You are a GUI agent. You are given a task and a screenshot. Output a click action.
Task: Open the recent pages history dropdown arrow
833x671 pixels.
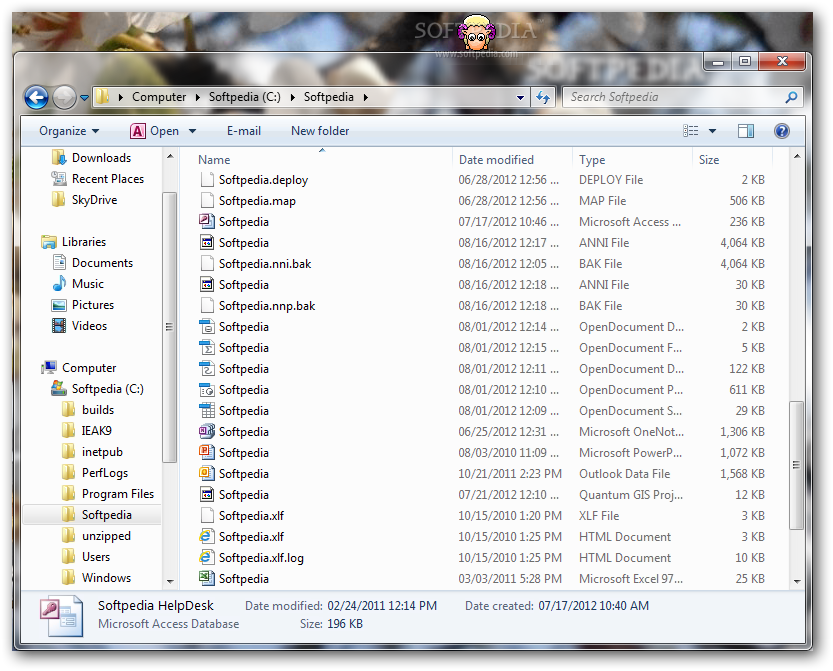(84, 98)
